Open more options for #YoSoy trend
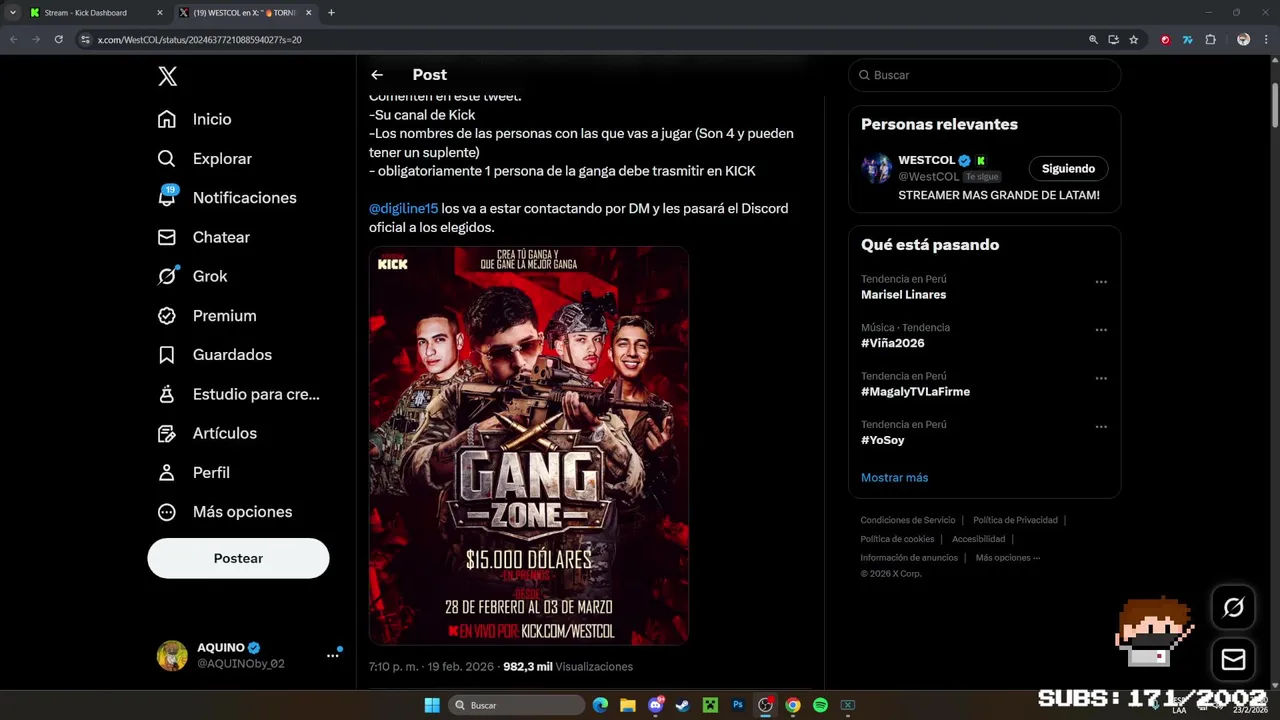This screenshot has height=720, width=1280. point(1101,427)
